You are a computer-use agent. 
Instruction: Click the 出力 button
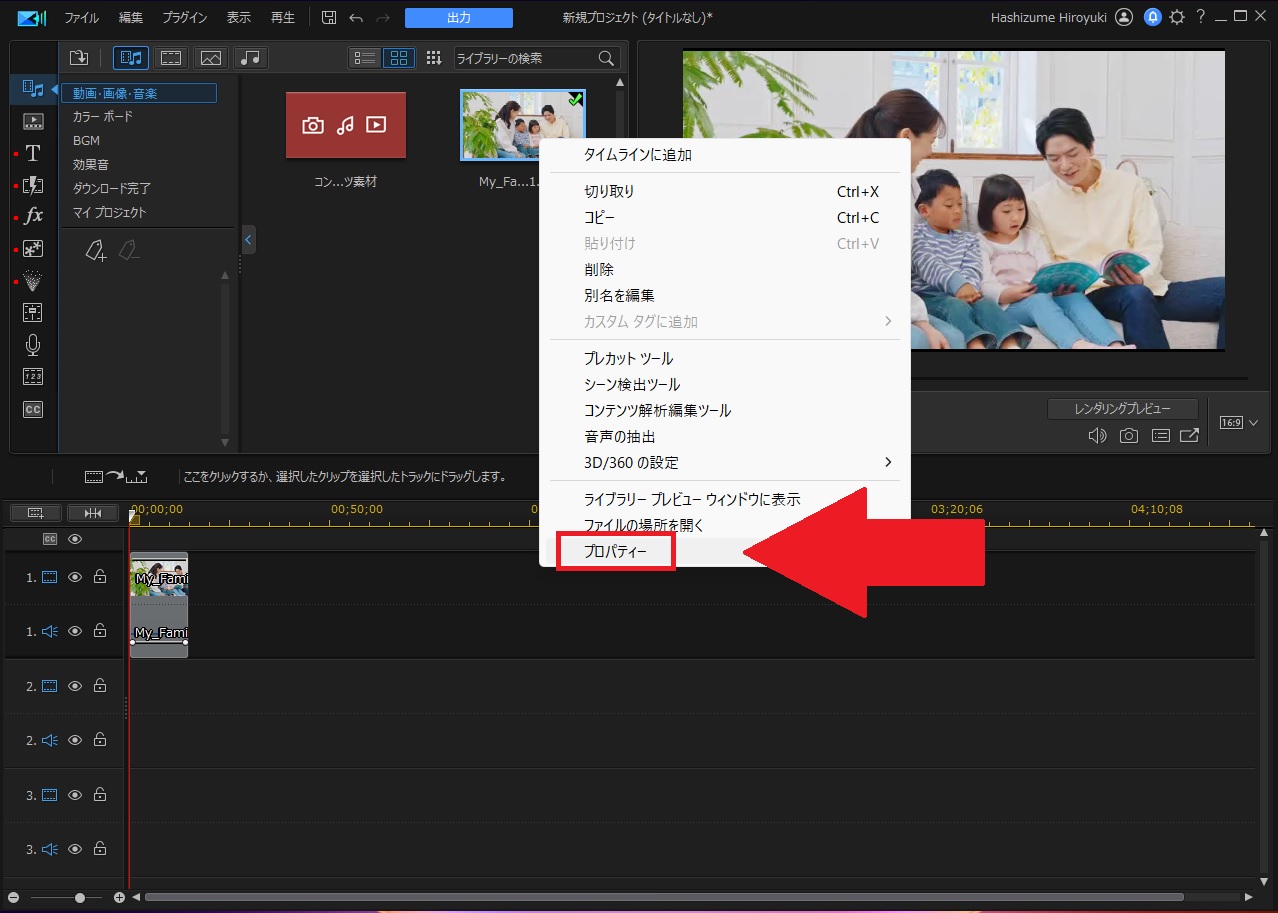click(459, 18)
